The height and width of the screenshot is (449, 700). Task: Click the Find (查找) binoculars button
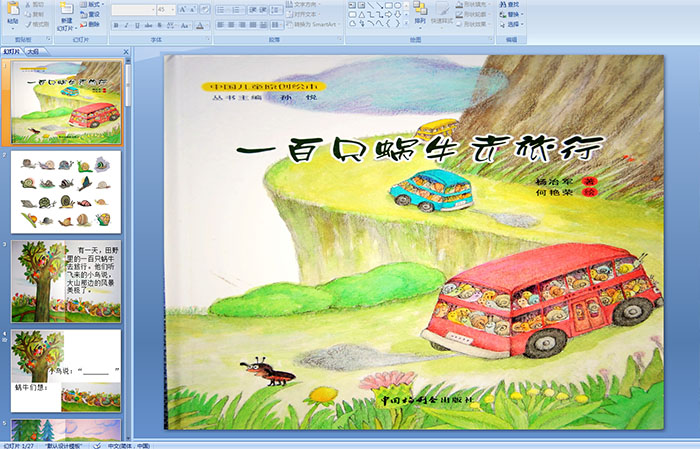coord(510,4)
